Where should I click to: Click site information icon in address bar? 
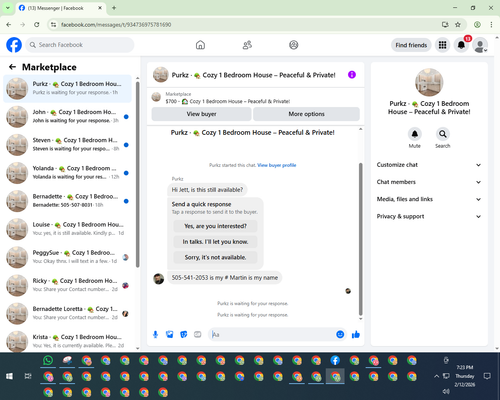[x=53, y=25]
